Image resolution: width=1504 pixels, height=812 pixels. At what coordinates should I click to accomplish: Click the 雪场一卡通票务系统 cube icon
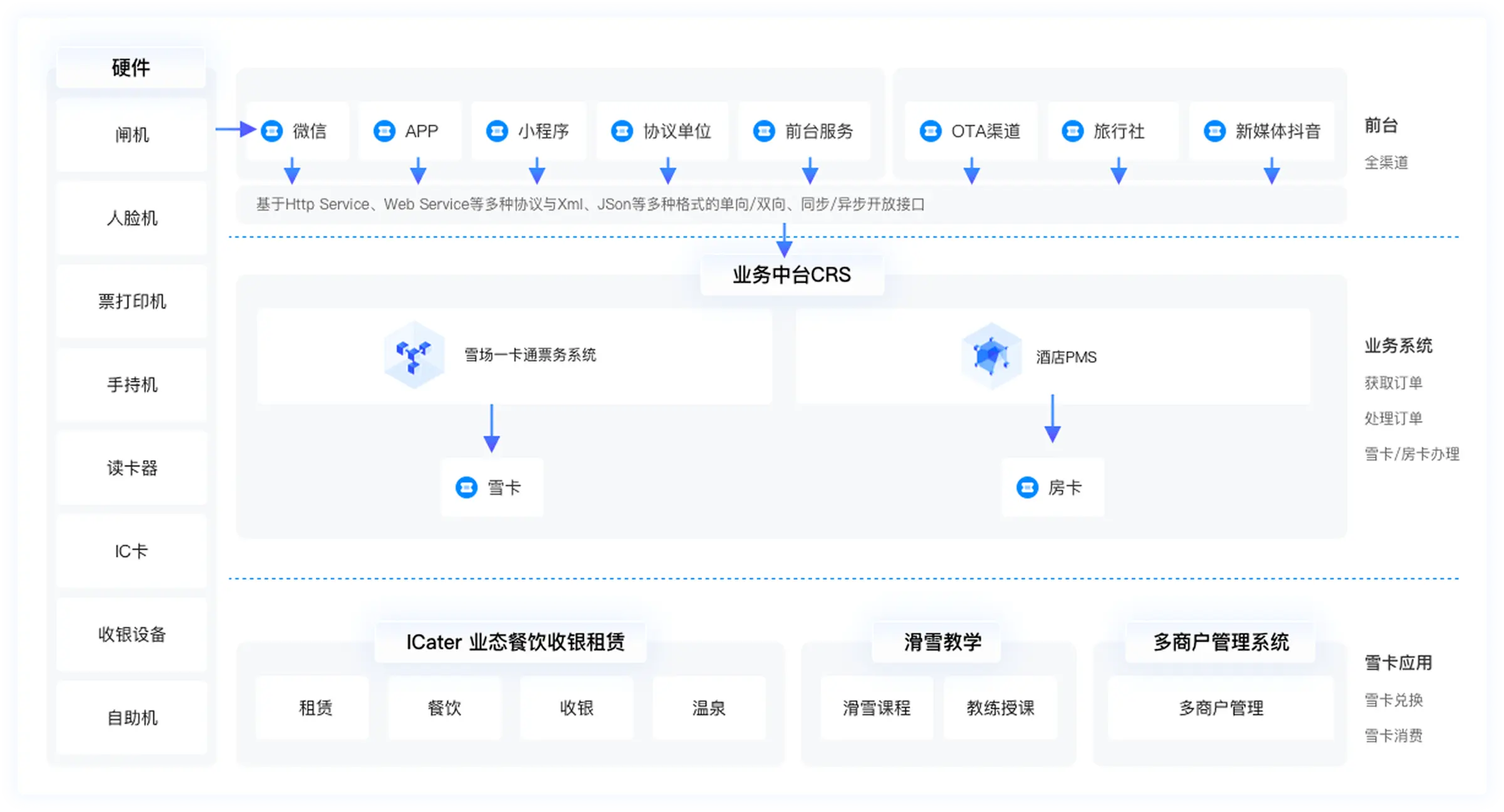pyautogui.click(x=414, y=355)
